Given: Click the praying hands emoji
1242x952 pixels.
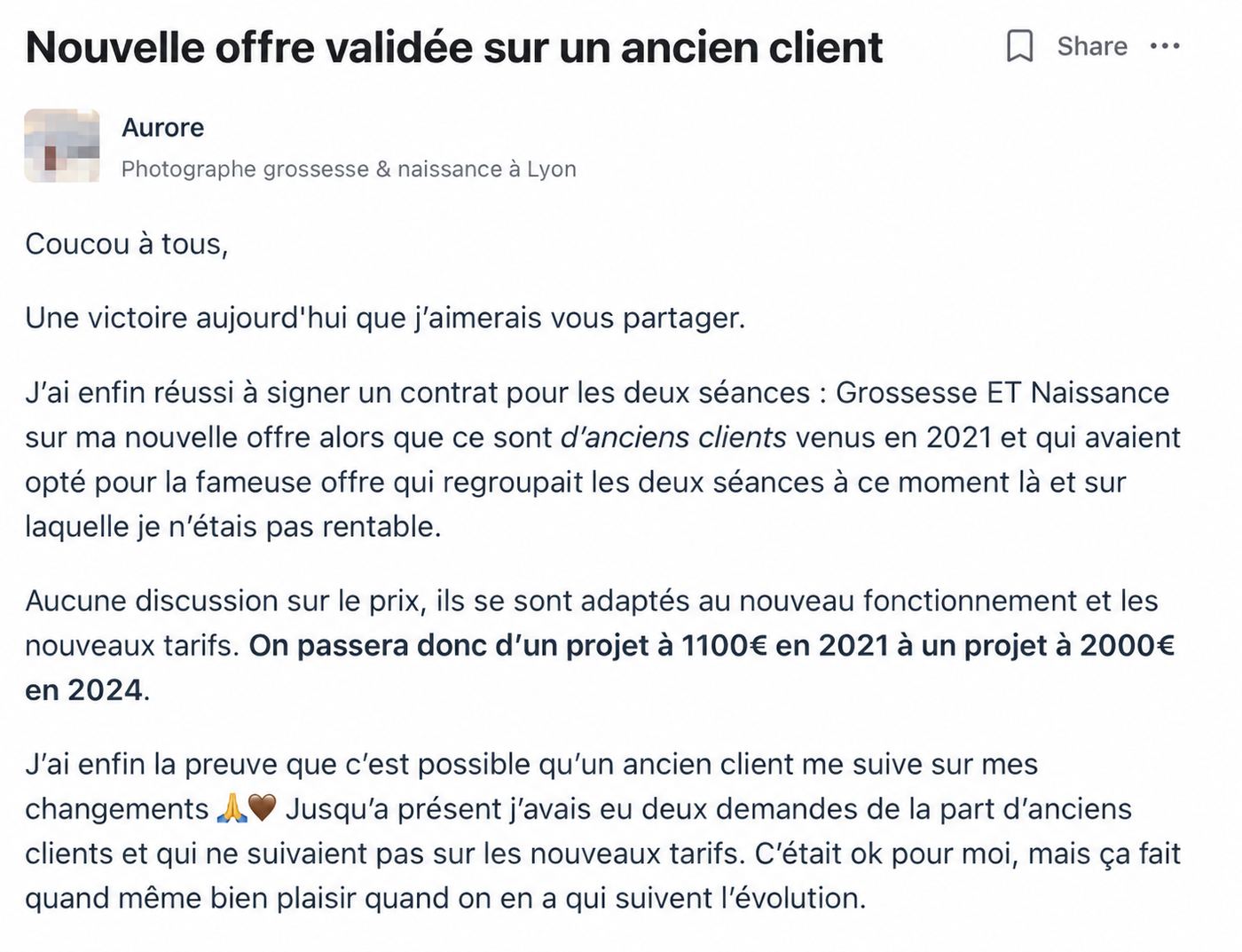Looking at the screenshot, I should pos(231,808).
